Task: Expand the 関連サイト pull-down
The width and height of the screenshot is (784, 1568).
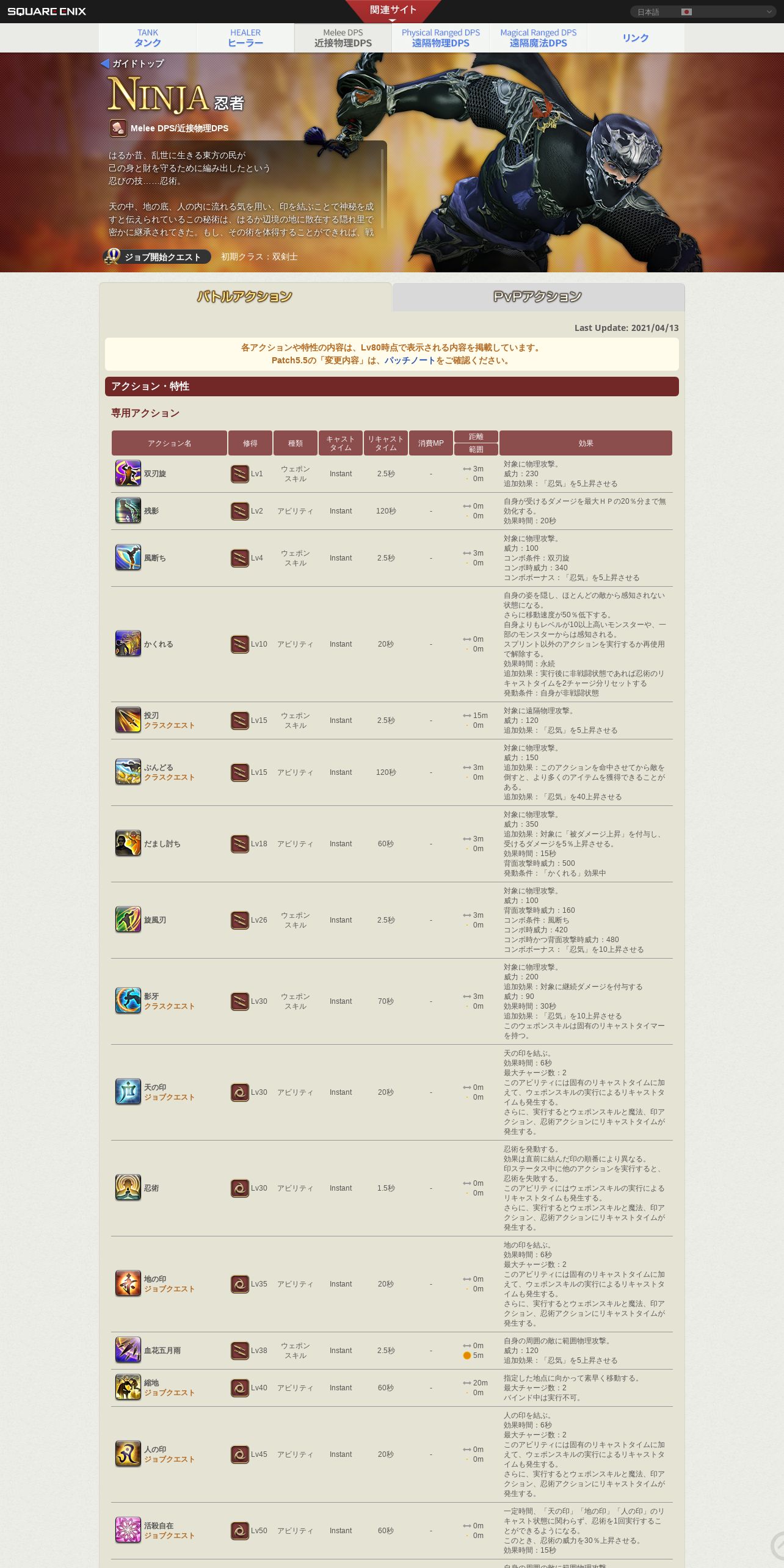Action: click(x=393, y=11)
